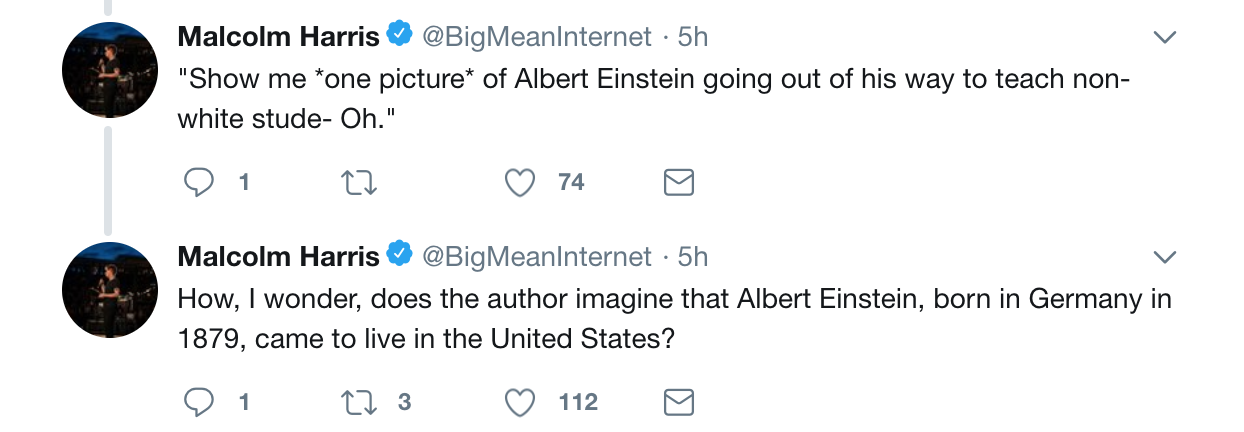Screen dimensions: 1244x432
Task: Send the "Show me one picture" tweet via message
Action: pyautogui.click(x=679, y=182)
